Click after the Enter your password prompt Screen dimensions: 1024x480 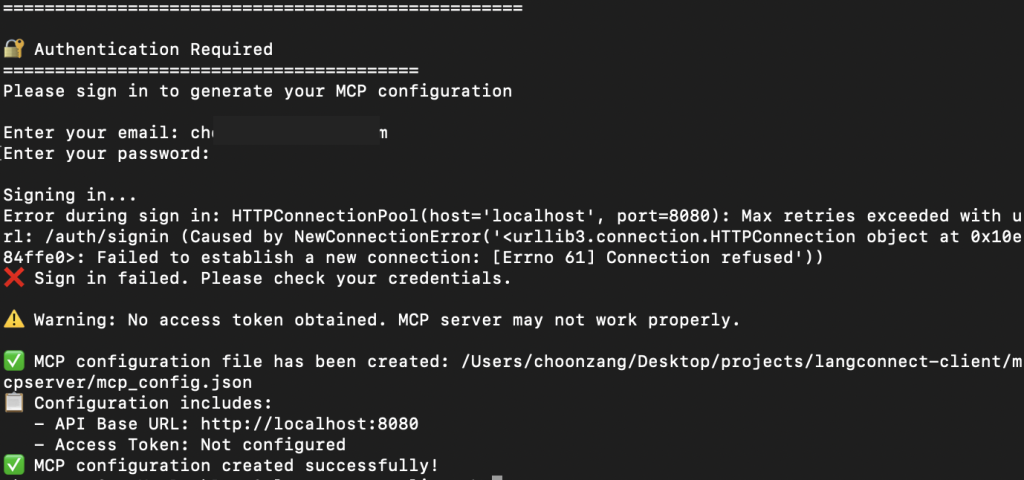pos(222,153)
